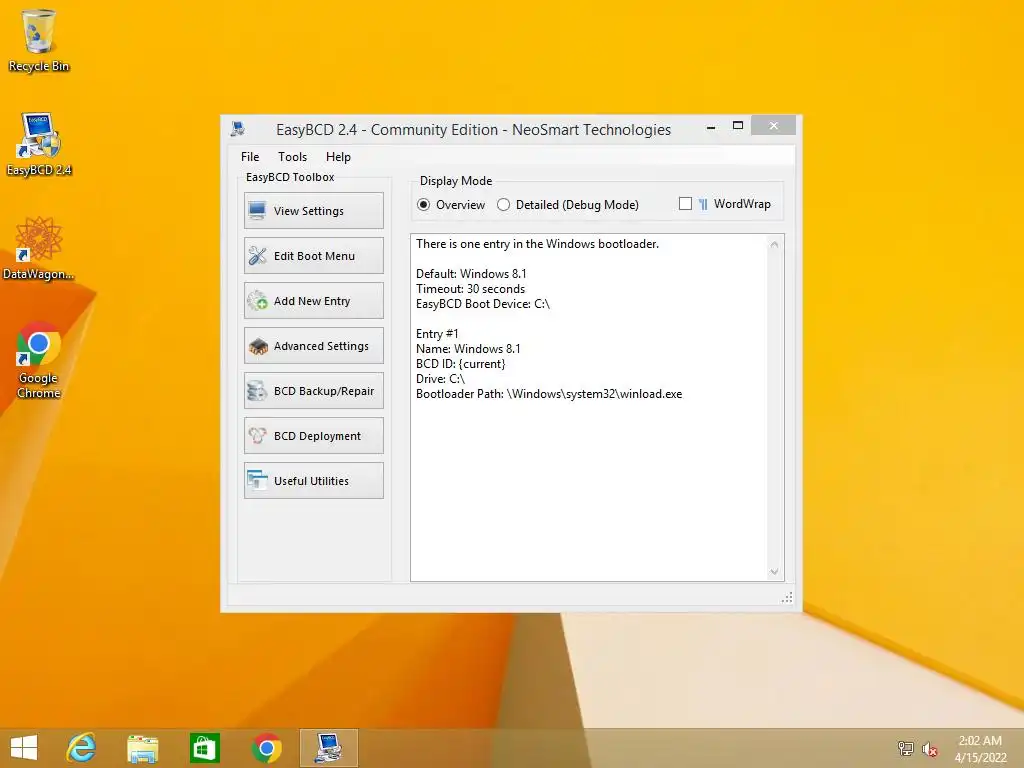Open the Edit Boot Menu section
Image resolution: width=1024 pixels, height=768 pixels.
[313, 255]
